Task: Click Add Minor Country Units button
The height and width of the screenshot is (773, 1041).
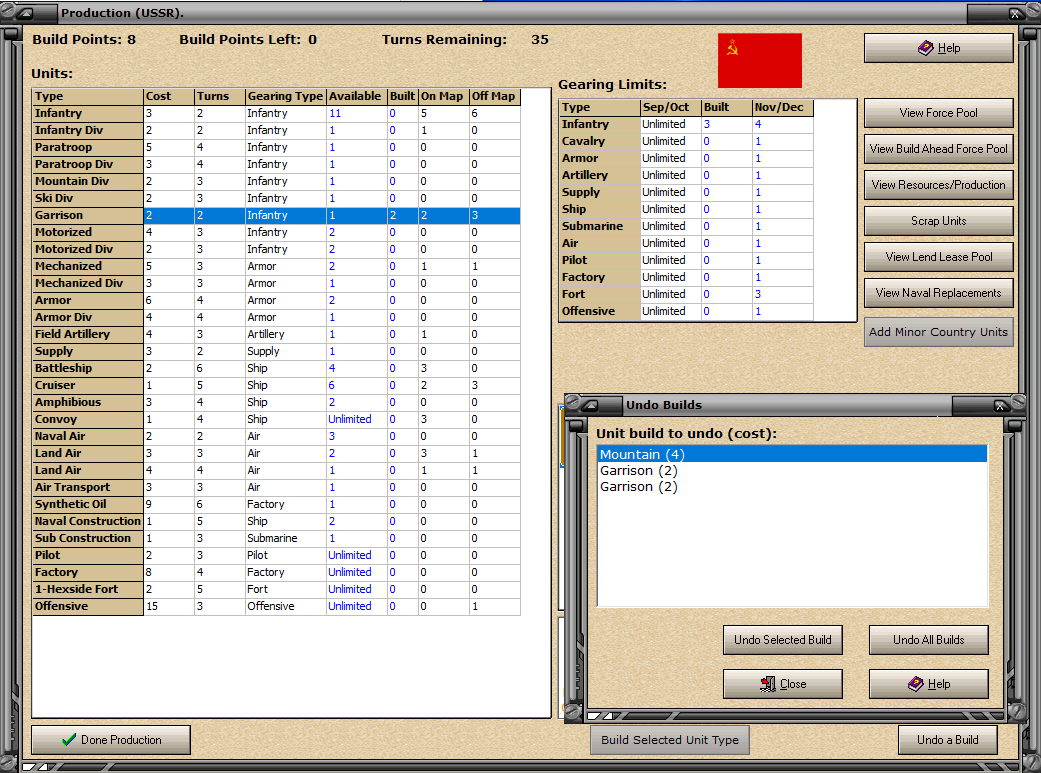Action: pos(938,332)
